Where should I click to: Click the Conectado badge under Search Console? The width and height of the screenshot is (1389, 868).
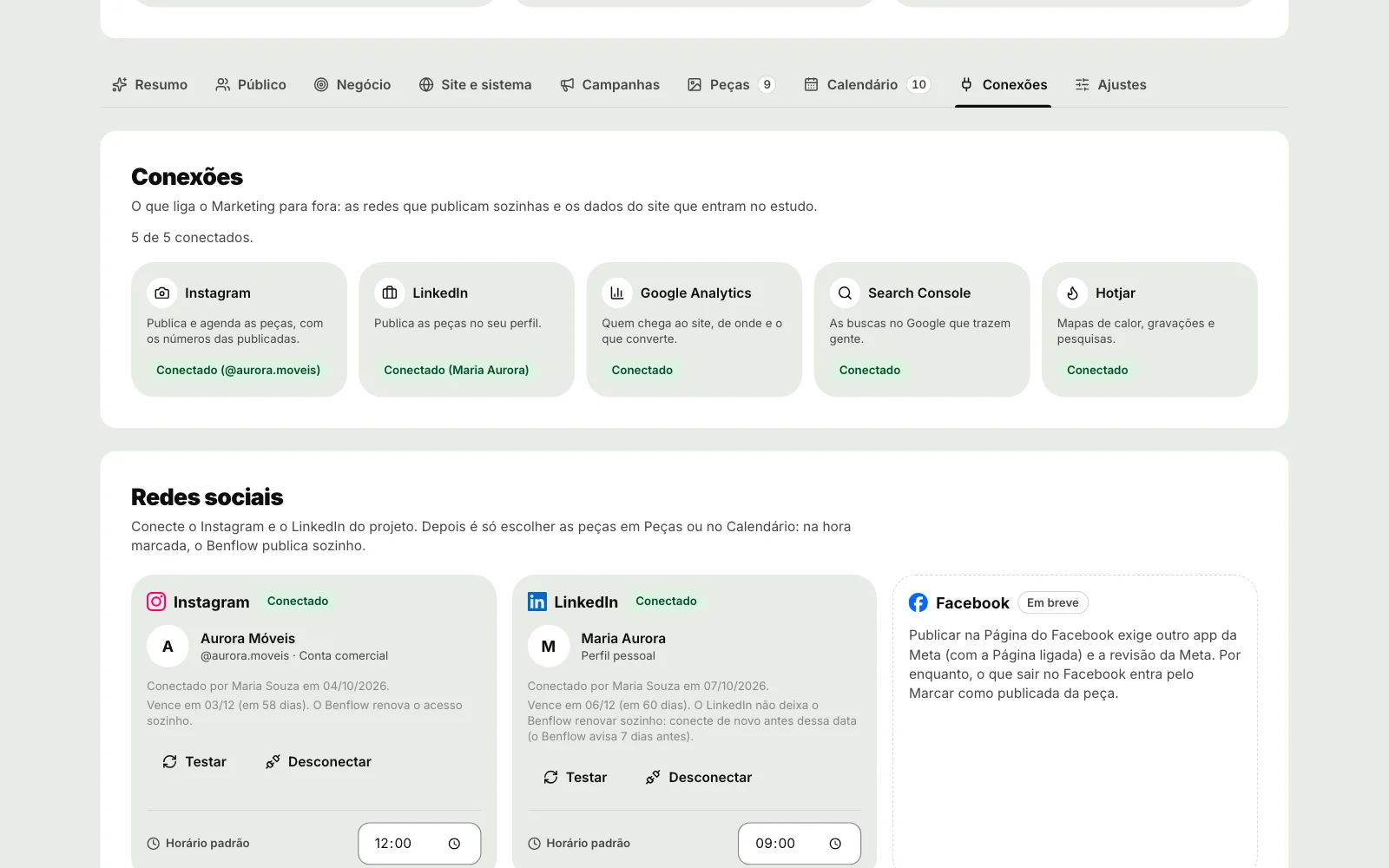(x=870, y=370)
